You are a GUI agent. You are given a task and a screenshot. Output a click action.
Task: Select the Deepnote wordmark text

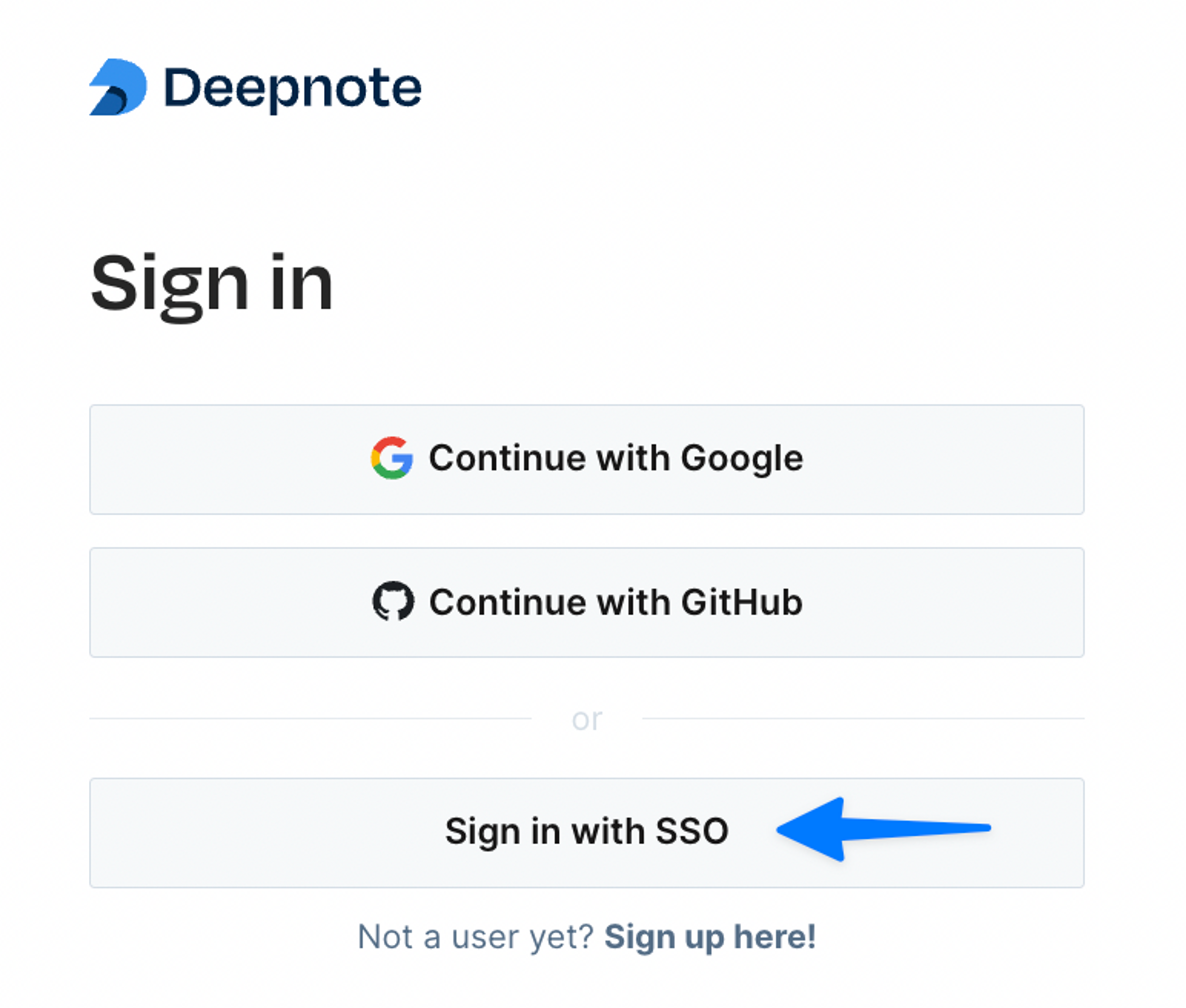pos(292,89)
